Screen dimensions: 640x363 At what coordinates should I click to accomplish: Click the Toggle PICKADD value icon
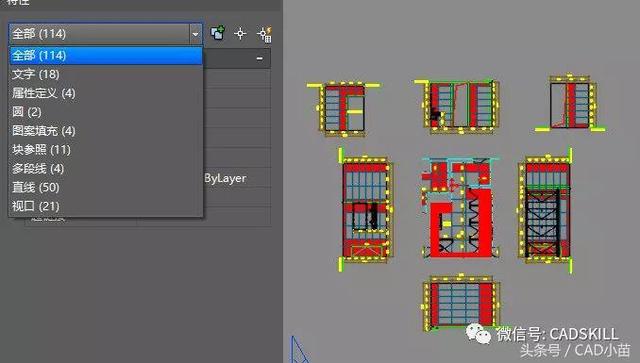coord(217,33)
